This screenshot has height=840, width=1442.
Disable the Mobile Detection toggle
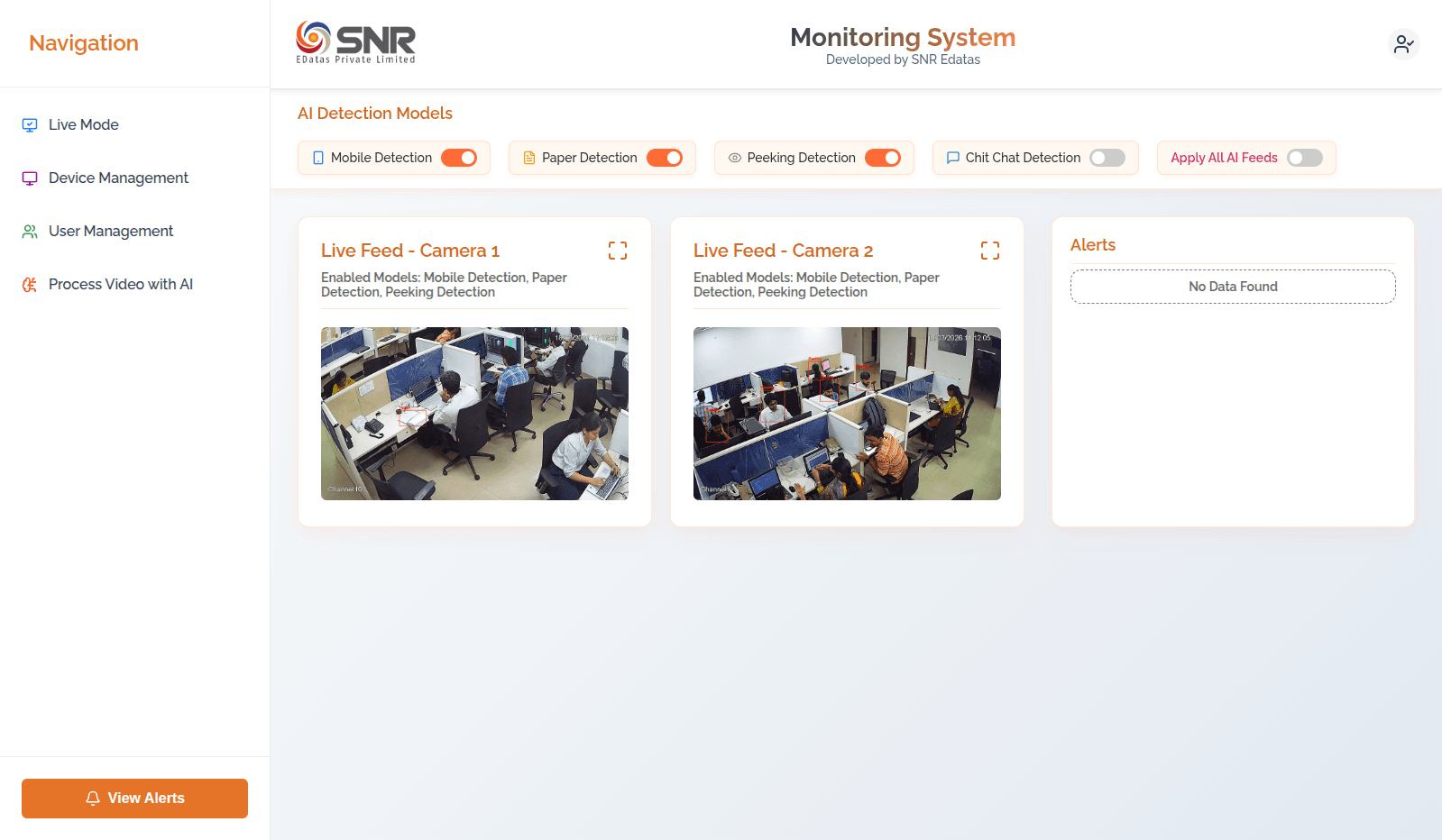tap(459, 158)
